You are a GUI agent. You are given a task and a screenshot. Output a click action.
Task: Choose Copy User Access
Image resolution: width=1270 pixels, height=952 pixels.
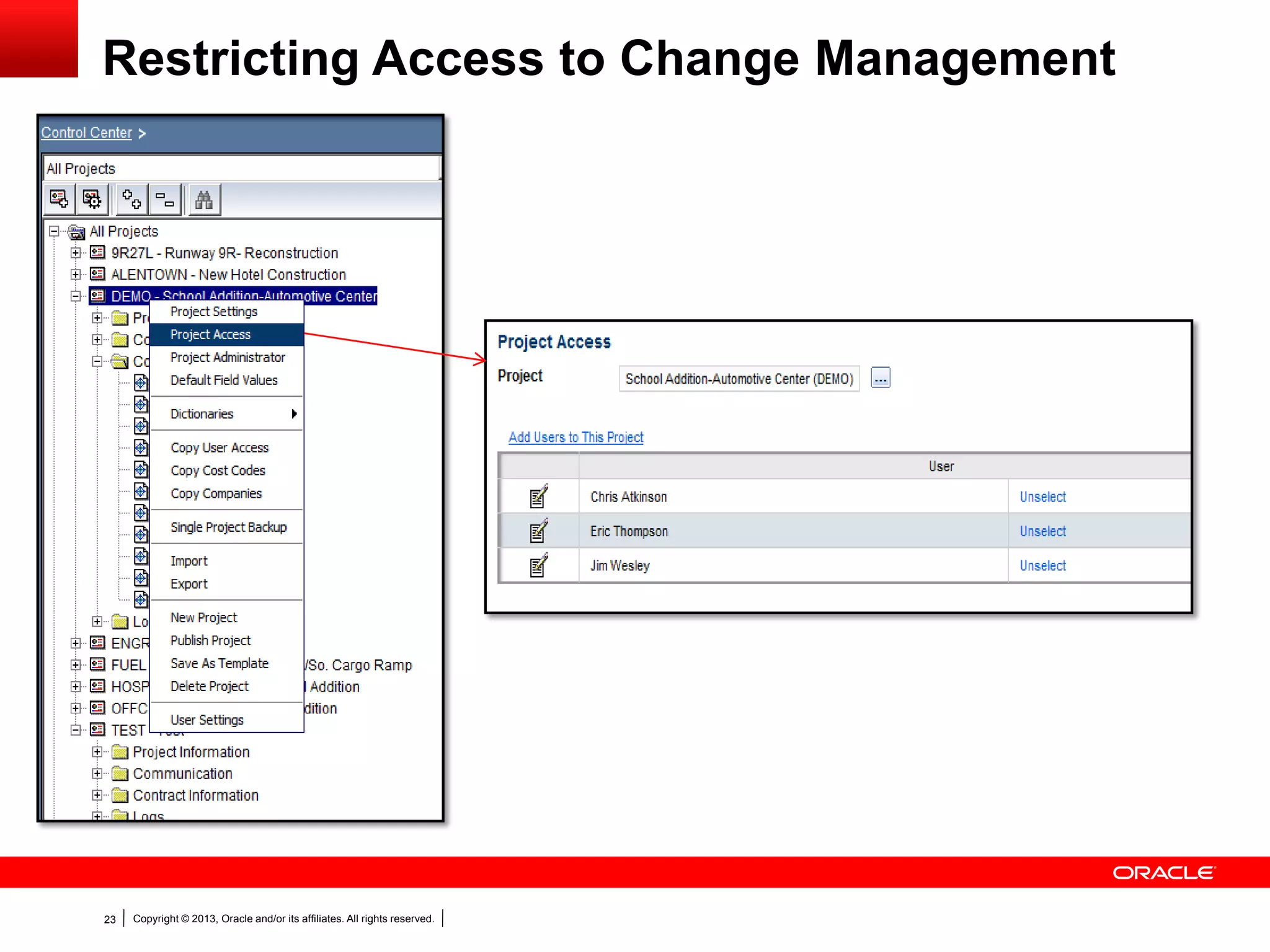227,448
